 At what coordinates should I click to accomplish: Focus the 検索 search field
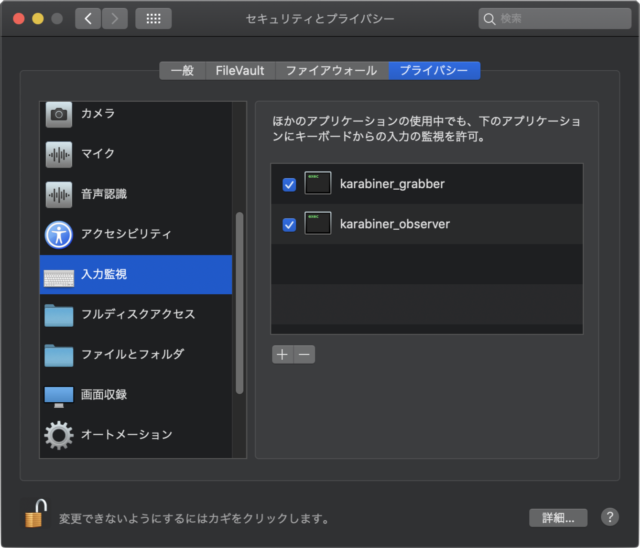[555, 18]
